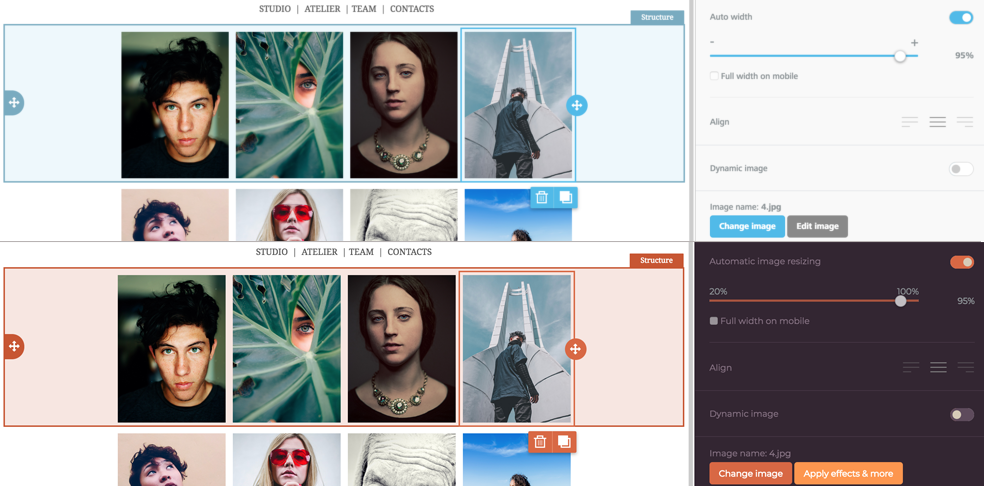Disable the Automatic image resizing toggle
984x486 pixels.
961,262
